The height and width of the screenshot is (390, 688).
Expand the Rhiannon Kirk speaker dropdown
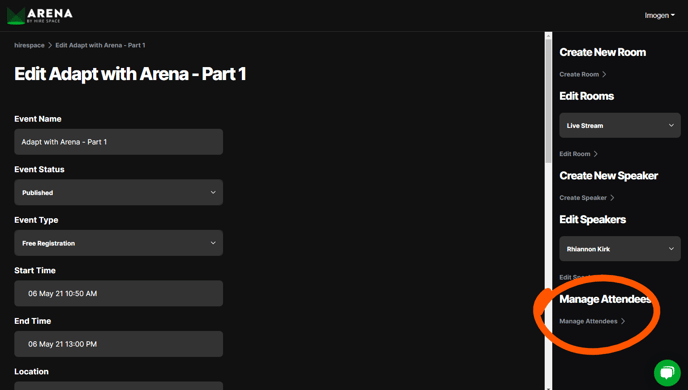point(620,249)
